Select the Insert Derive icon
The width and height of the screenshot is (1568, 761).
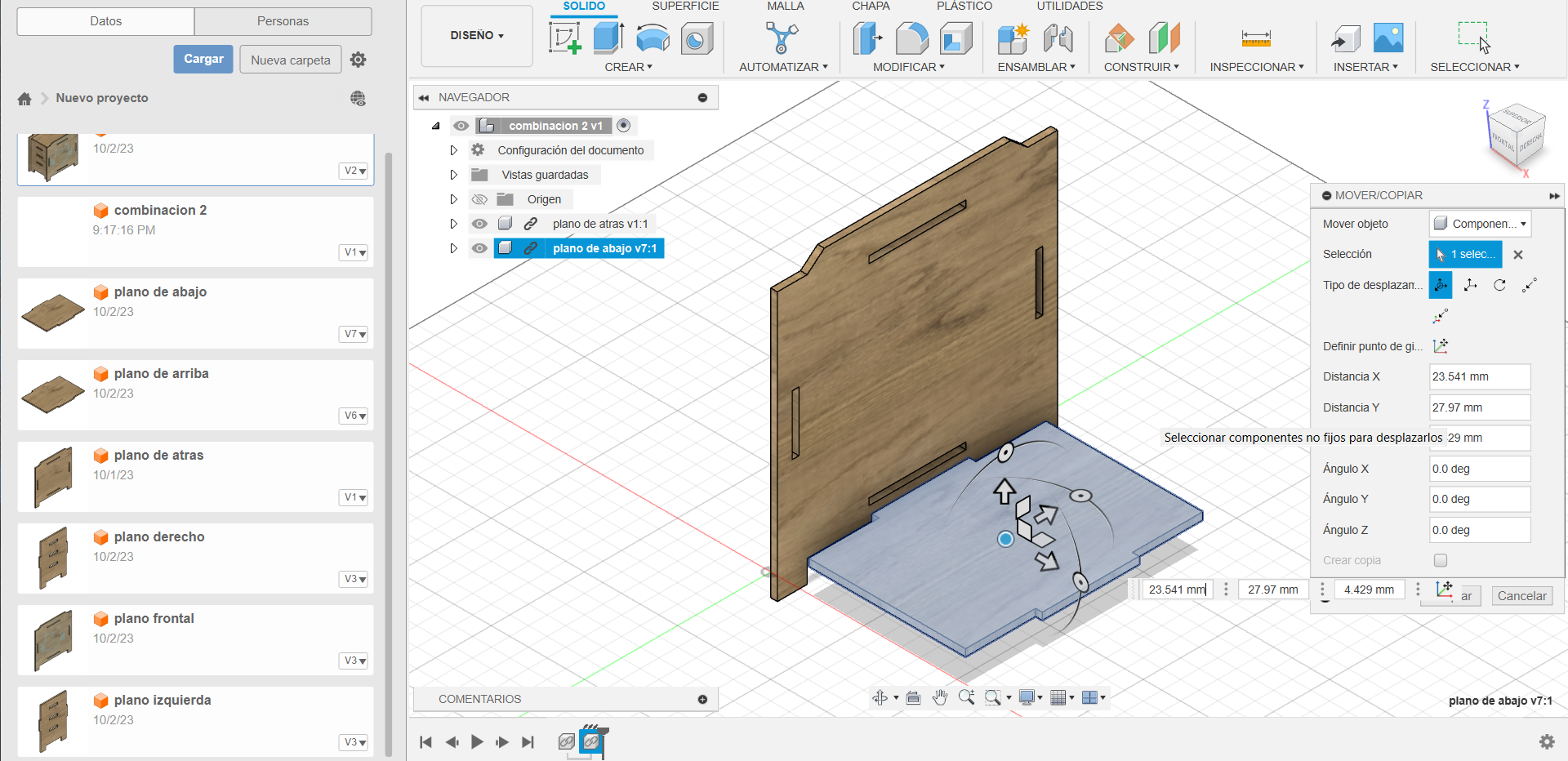pos(1345,38)
